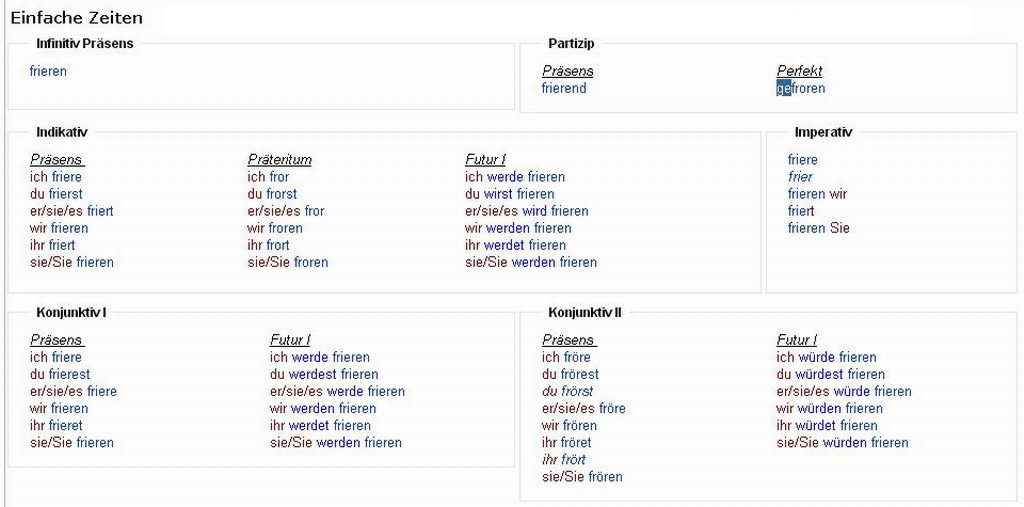This screenshot has width=1024, height=507.
Task: Click the italic imperative "frier"
Action: [x=800, y=177]
